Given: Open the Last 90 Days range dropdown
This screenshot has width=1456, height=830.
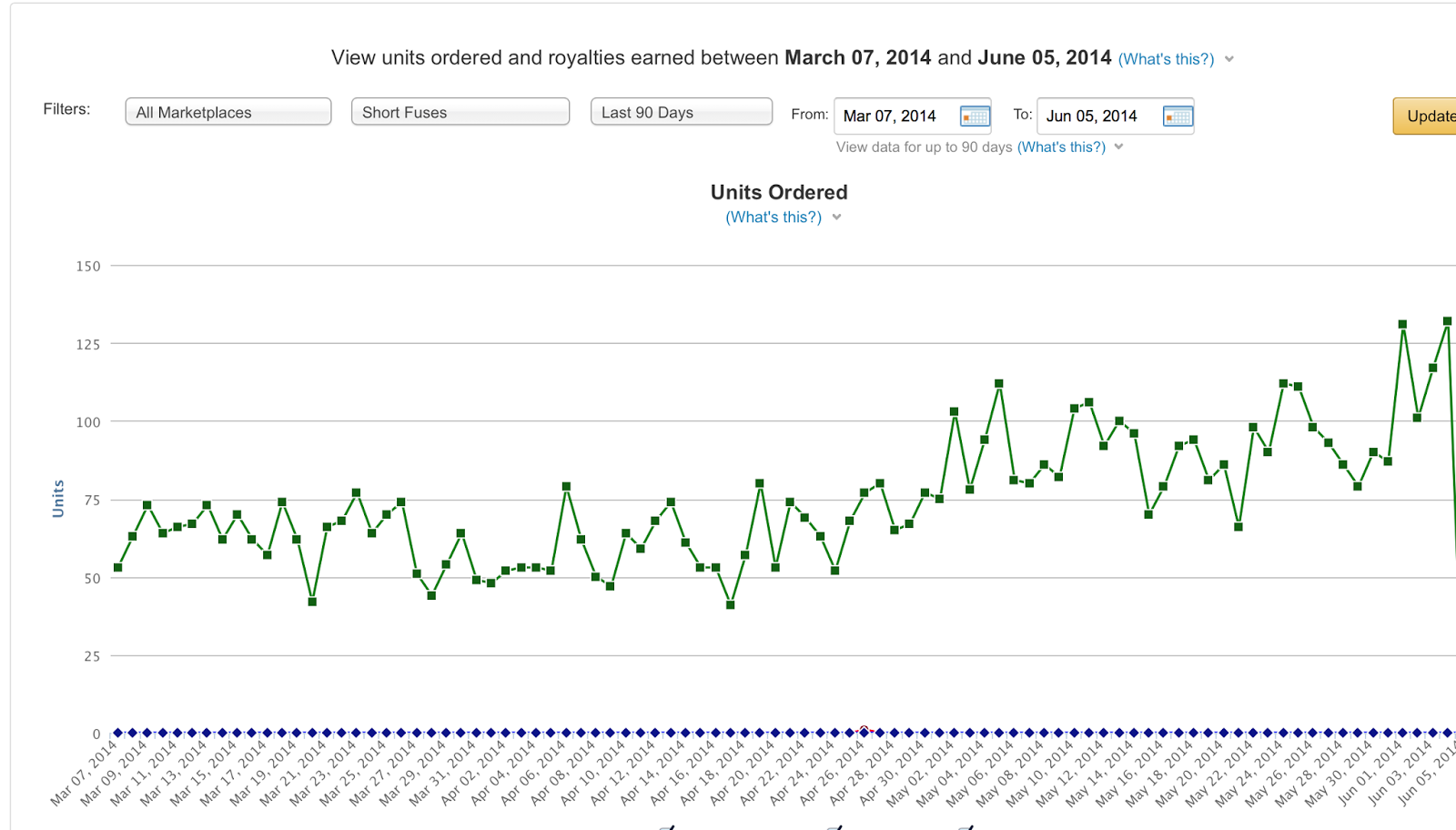Looking at the screenshot, I should (x=682, y=112).
